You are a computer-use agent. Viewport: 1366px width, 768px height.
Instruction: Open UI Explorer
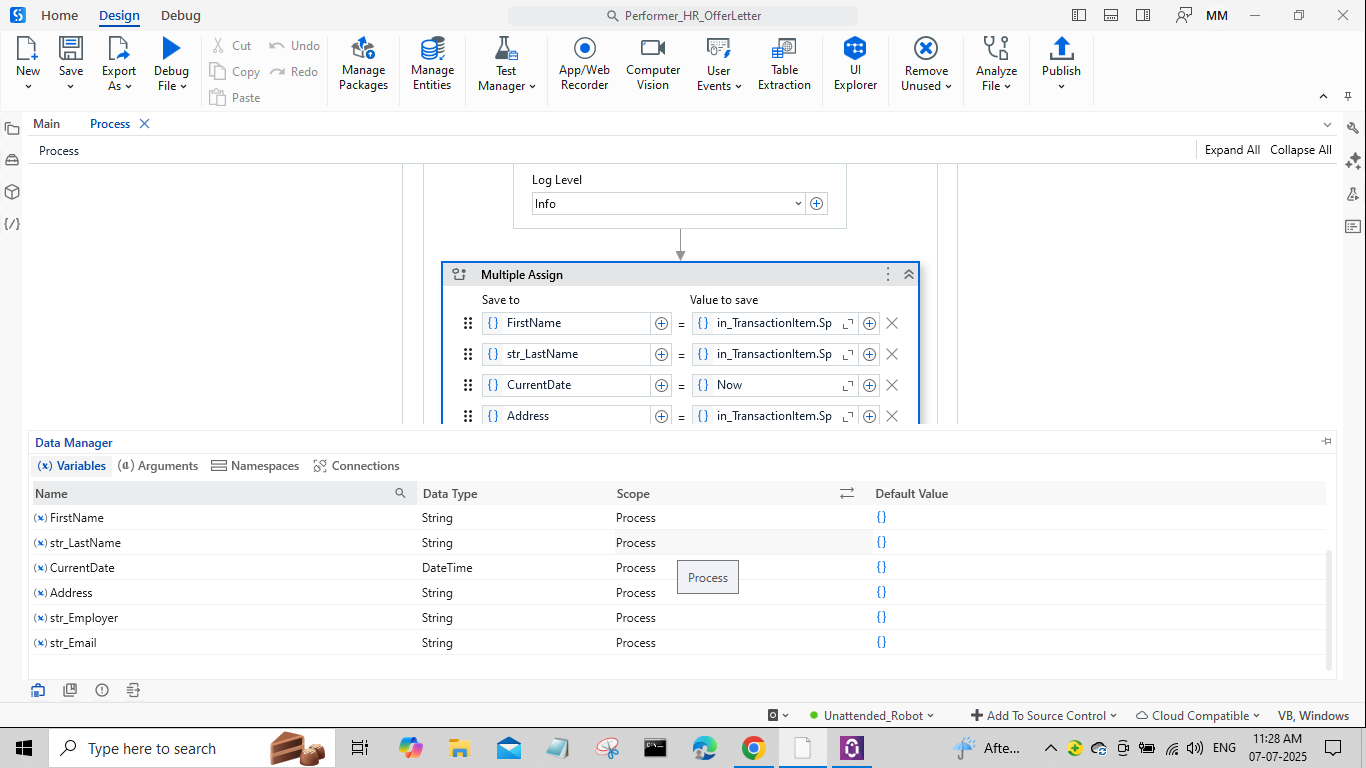click(855, 64)
